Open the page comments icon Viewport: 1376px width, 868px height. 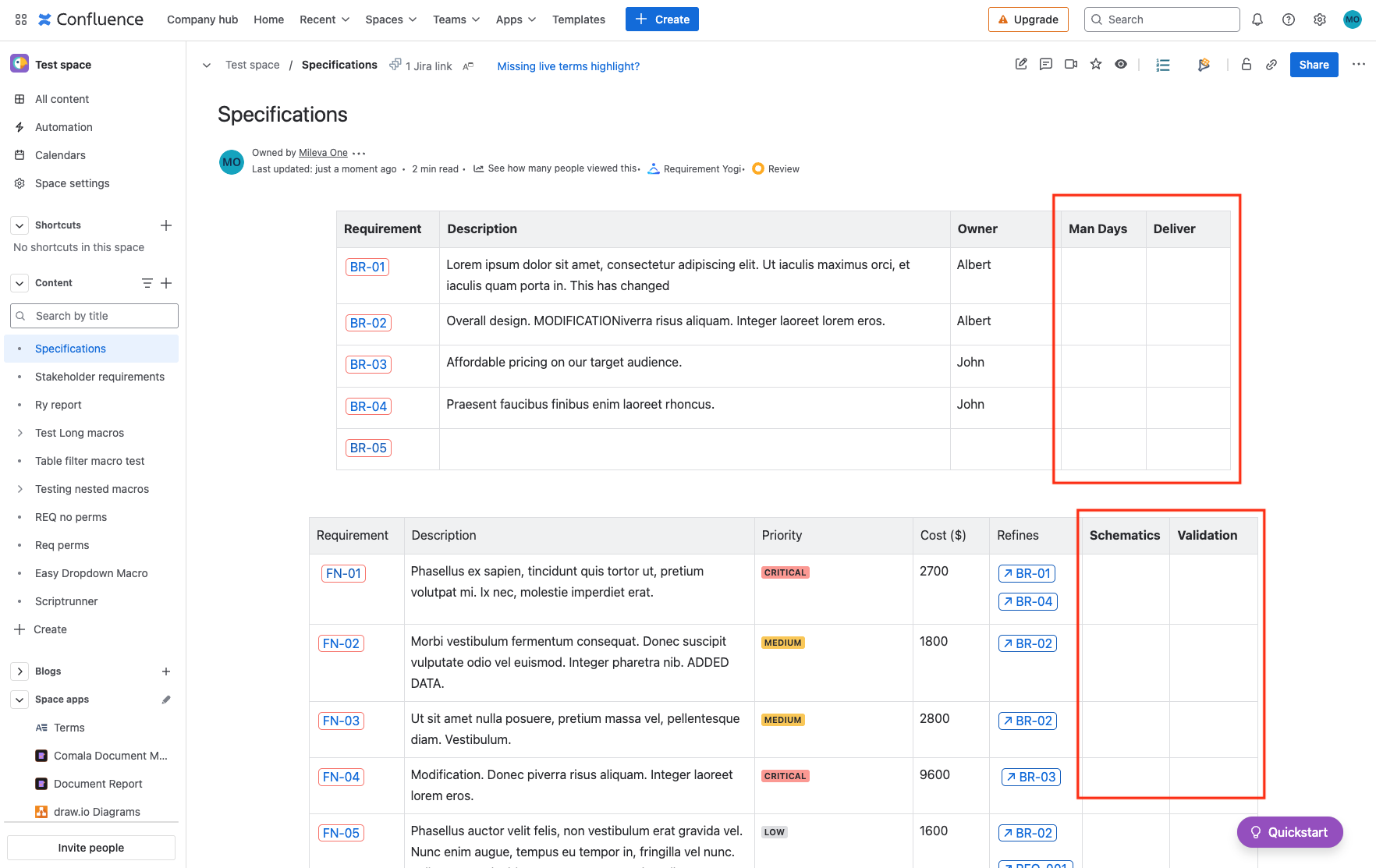1045,65
